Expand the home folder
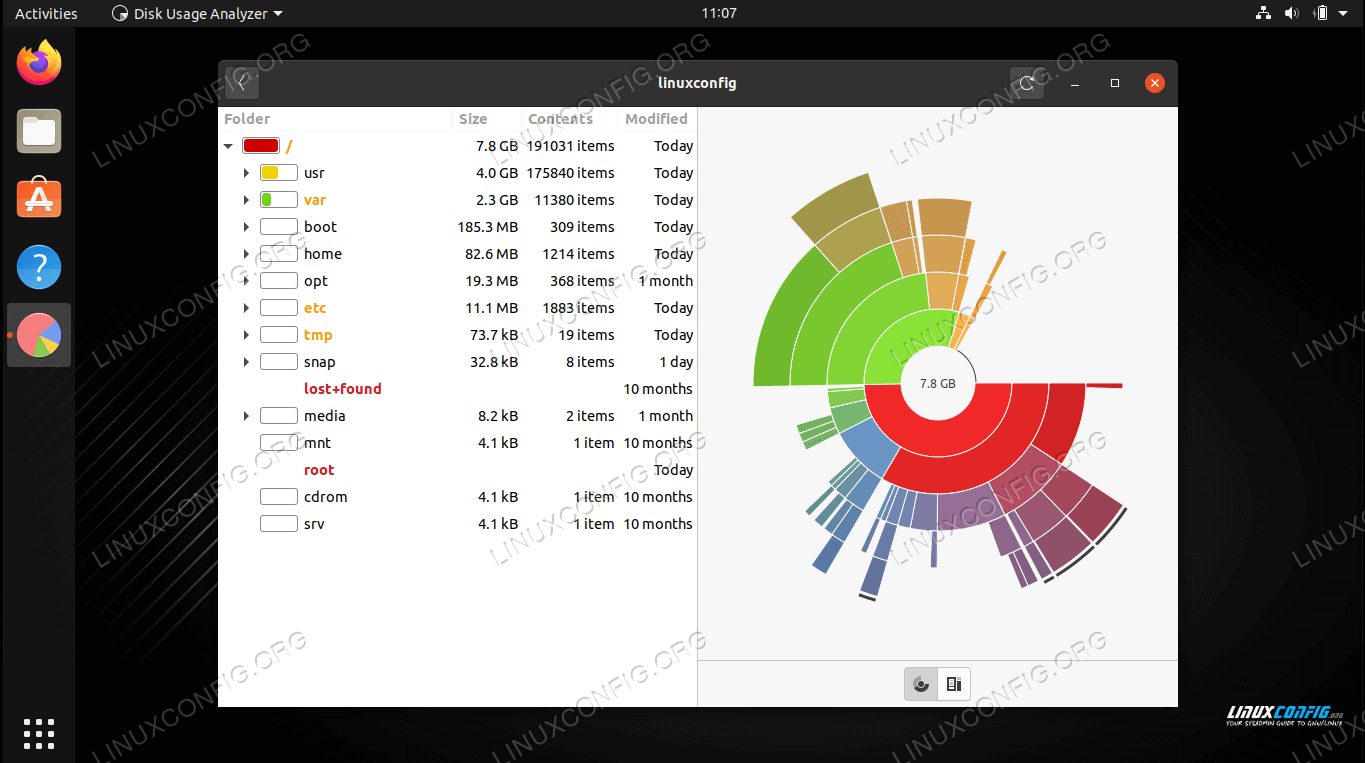The width and height of the screenshot is (1365, 763). point(246,254)
